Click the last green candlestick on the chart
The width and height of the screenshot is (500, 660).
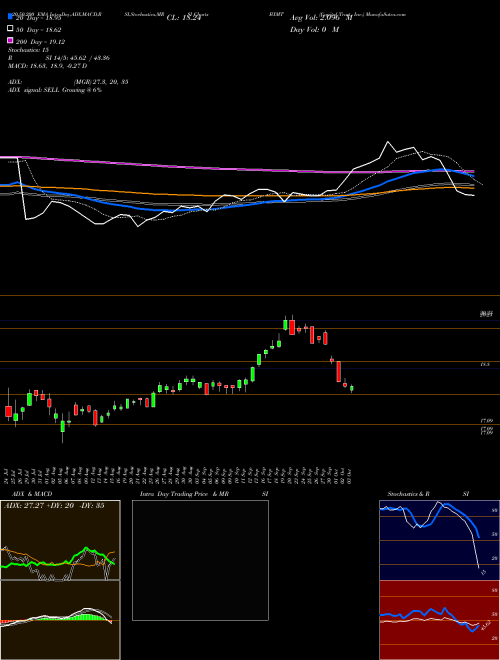pos(352,389)
